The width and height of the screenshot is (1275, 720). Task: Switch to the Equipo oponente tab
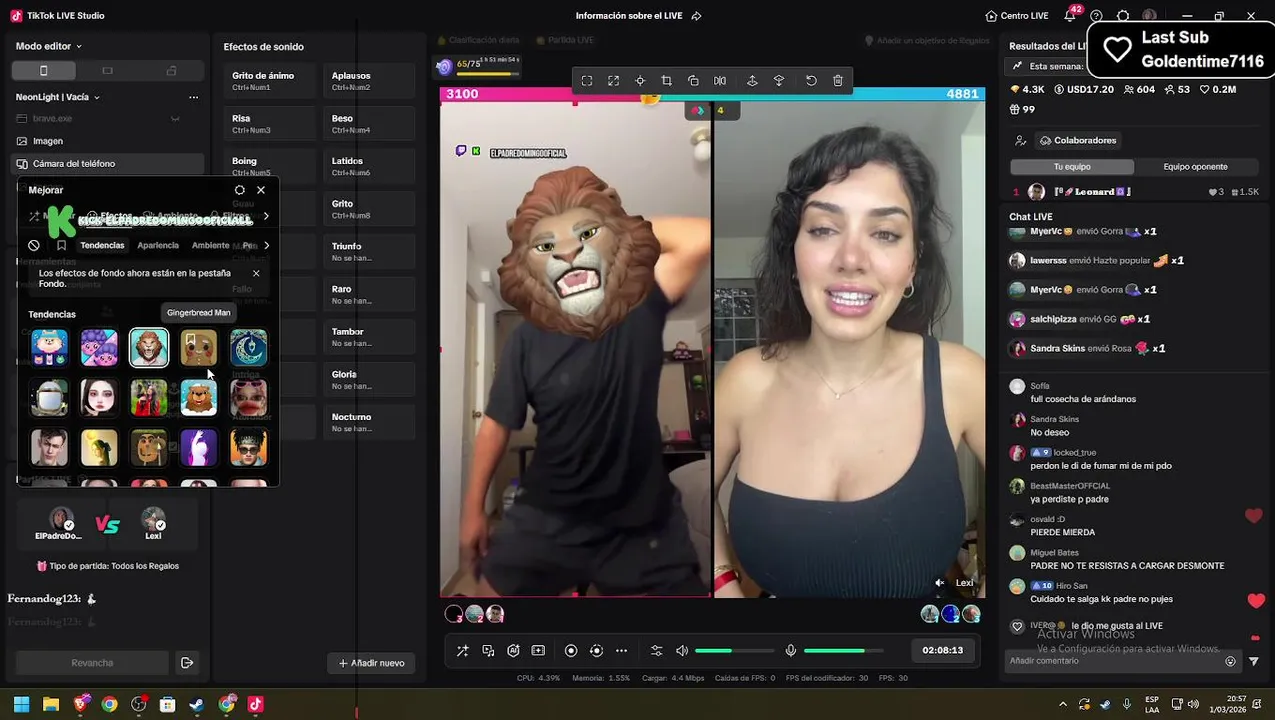pyautogui.click(x=1195, y=167)
